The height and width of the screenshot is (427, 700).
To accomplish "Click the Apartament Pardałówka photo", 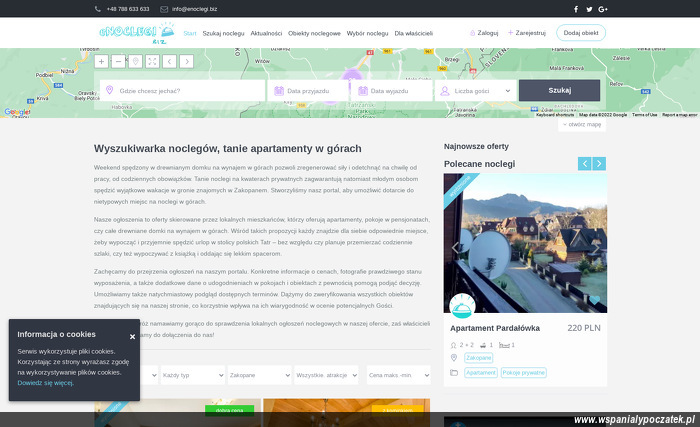I will click(x=525, y=243).
